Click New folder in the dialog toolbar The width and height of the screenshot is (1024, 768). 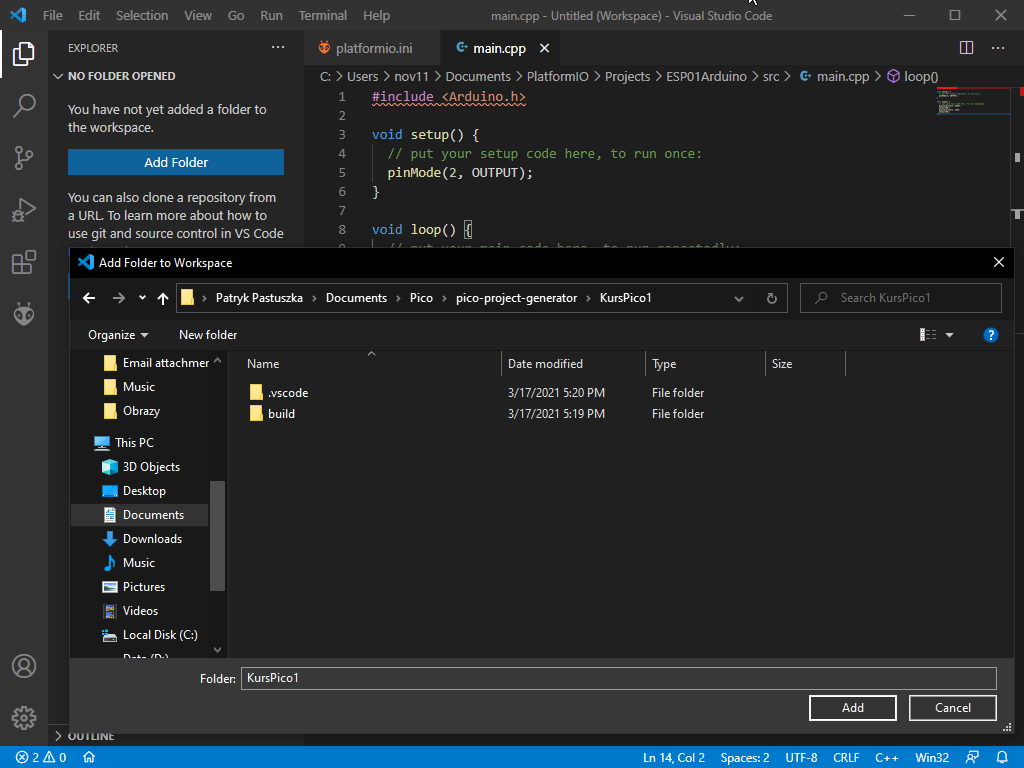(x=208, y=335)
